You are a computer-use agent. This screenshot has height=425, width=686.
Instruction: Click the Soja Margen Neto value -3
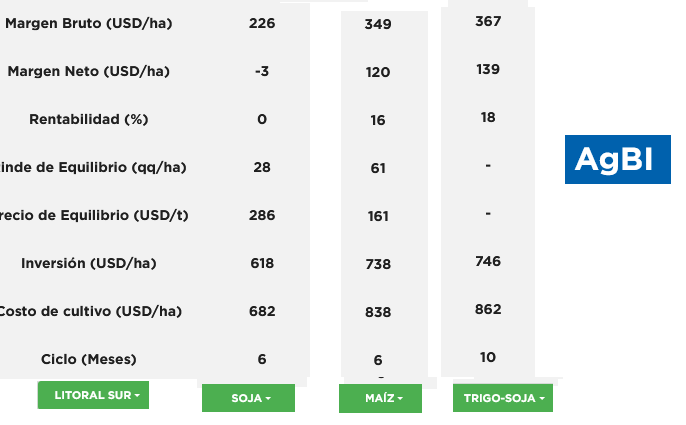pos(262,71)
